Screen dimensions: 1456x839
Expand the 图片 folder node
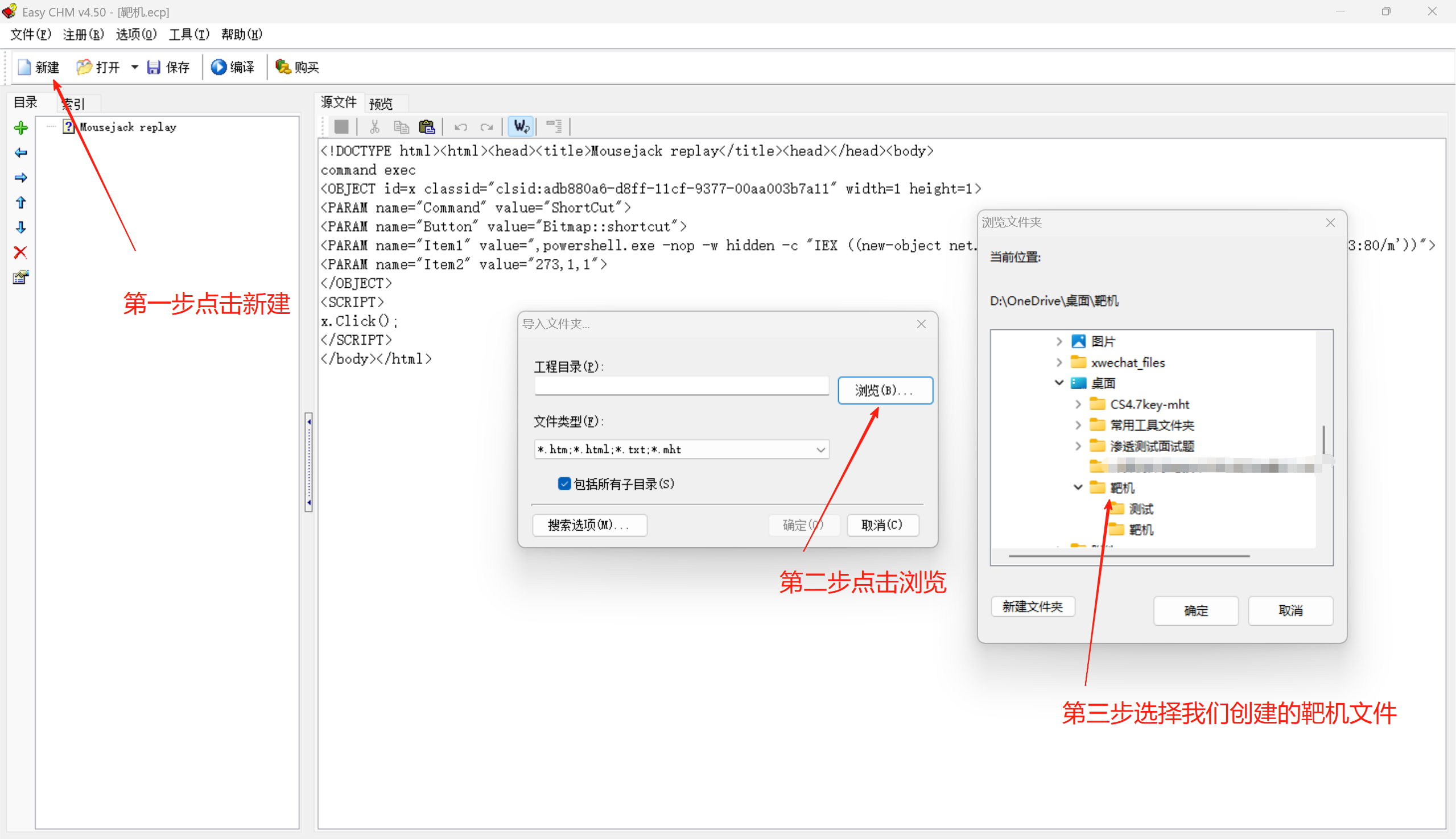point(1059,341)
